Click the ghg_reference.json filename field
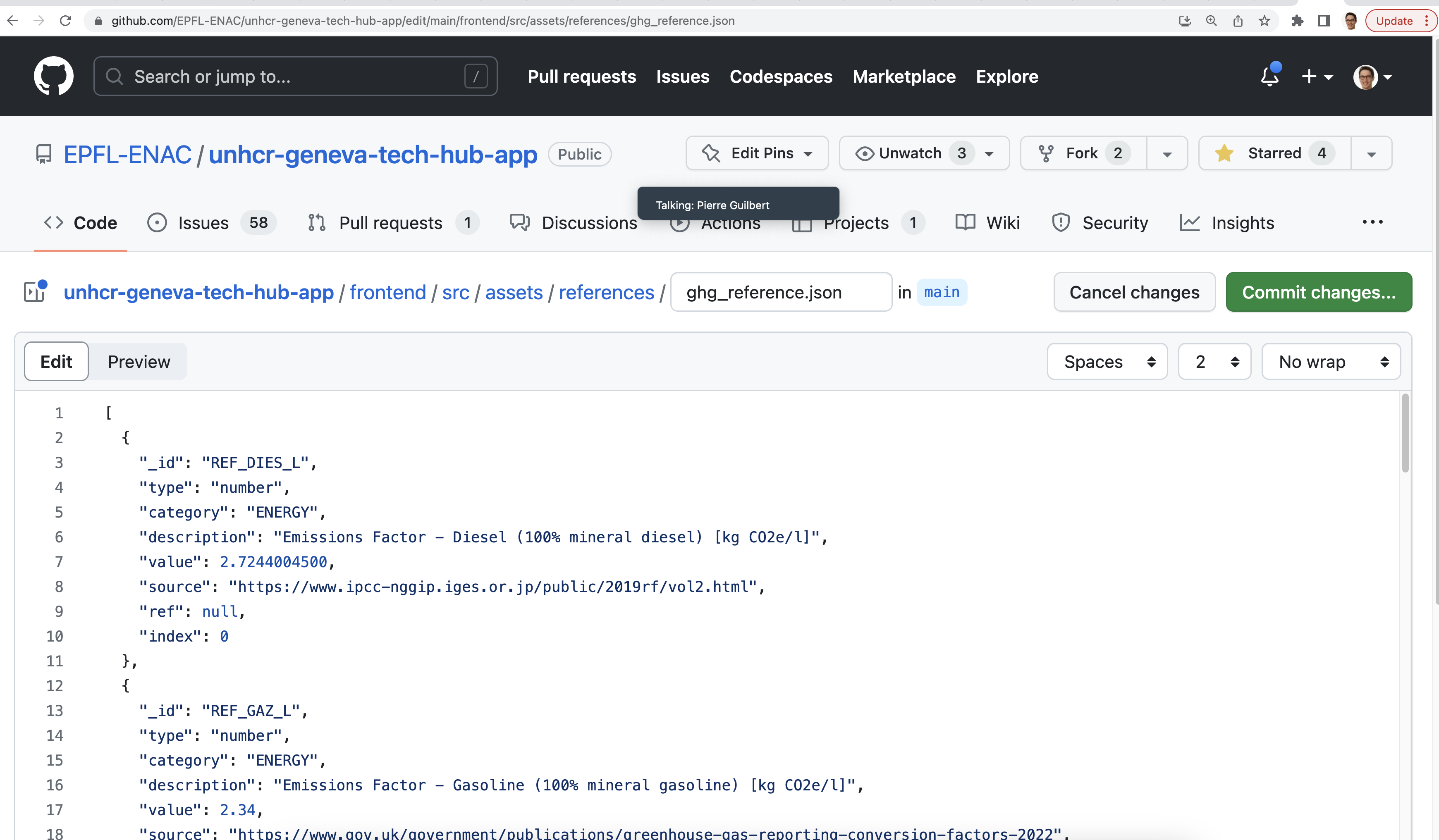The image size is (1439, 840). [x=781, y=292]
